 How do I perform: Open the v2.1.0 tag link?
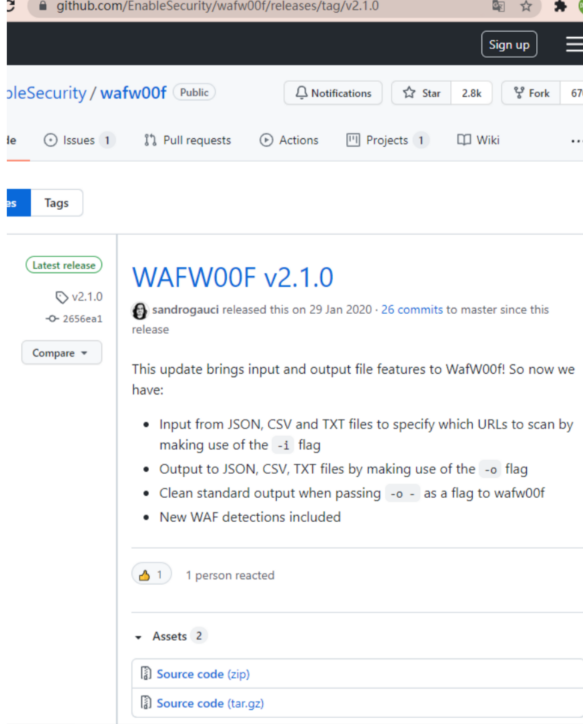click(x=79, y=296)
